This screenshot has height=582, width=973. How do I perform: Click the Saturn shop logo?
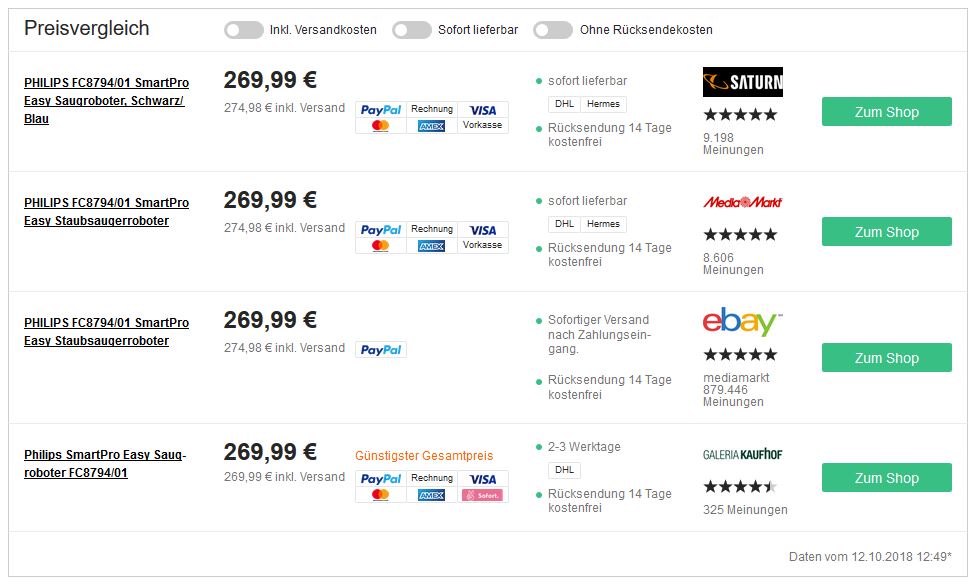coord(742,82)
